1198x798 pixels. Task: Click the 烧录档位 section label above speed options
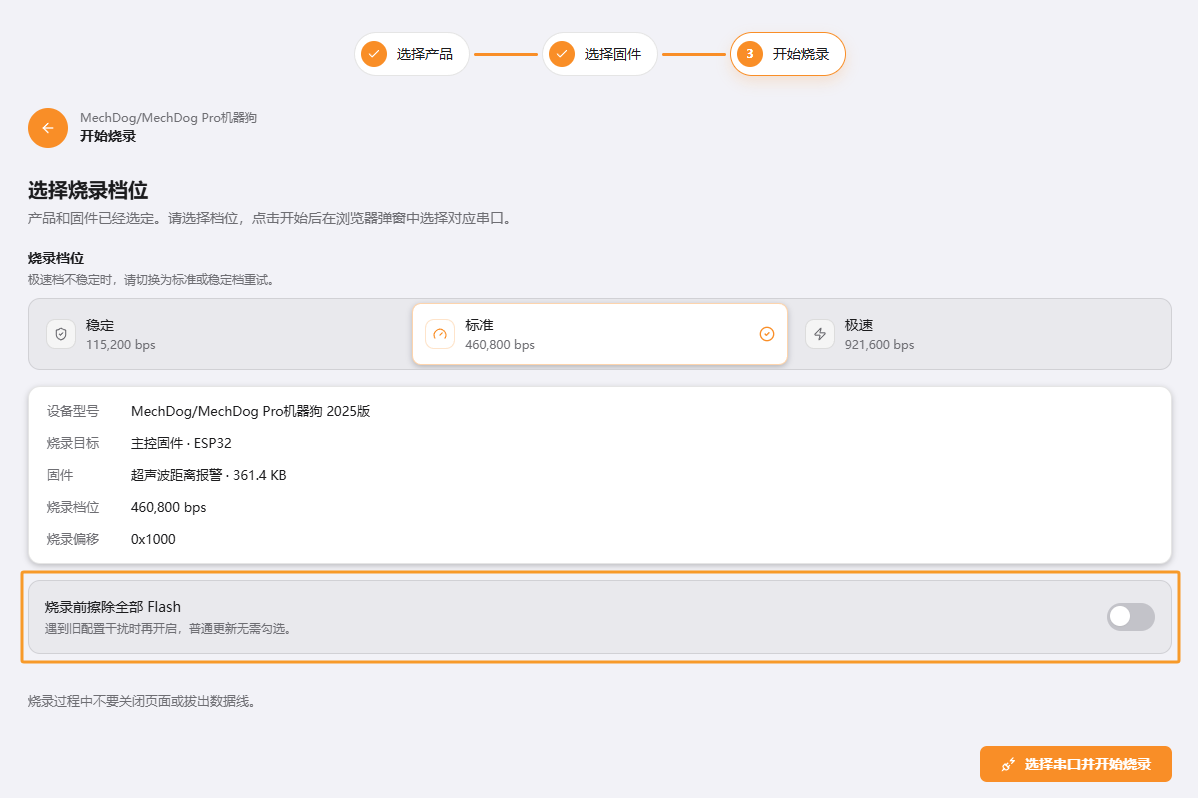click(x=56, y=258)
